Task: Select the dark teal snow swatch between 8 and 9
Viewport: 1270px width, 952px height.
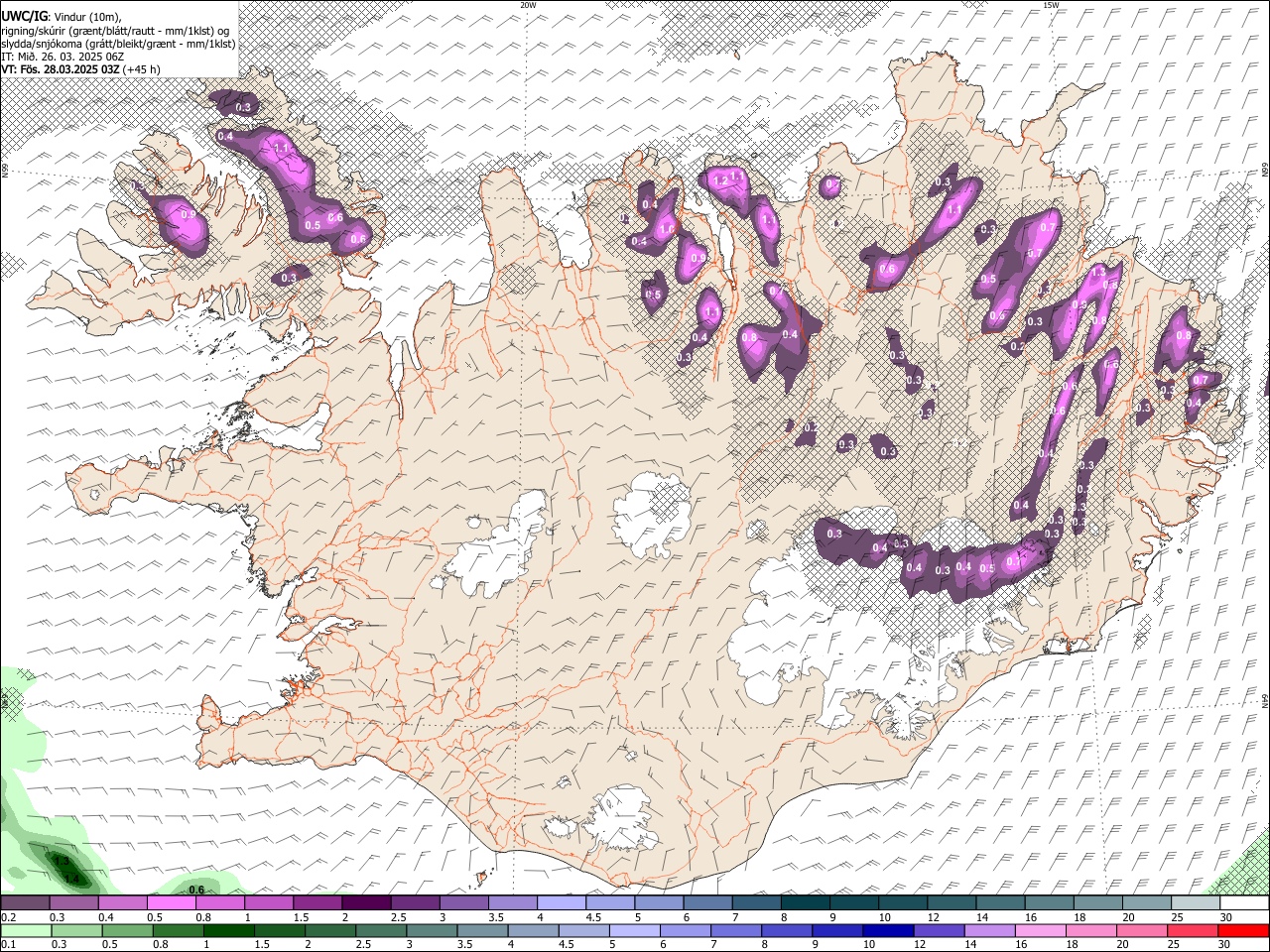Action: tap(804, 903)
